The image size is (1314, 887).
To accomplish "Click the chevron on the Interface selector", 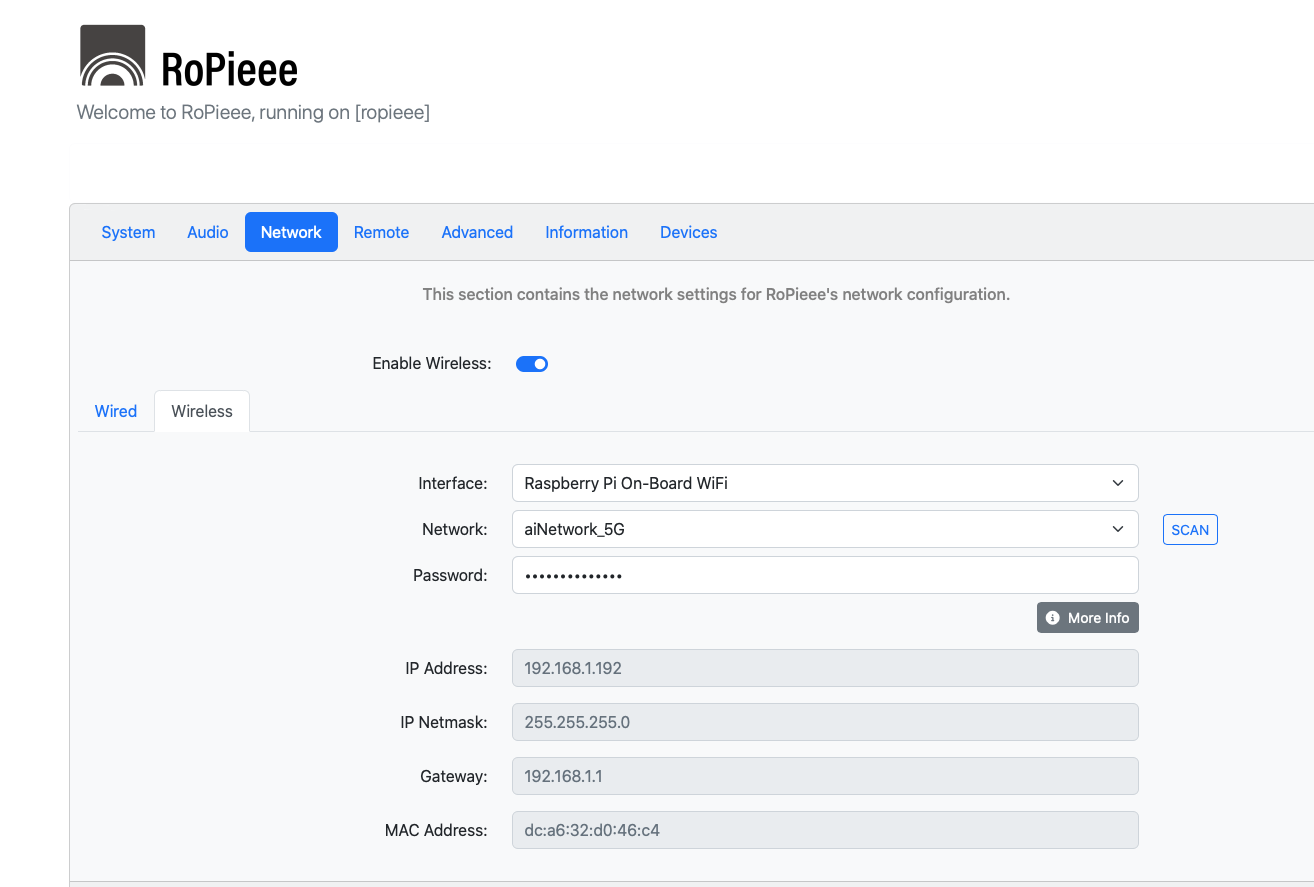I will (1117, 483).
